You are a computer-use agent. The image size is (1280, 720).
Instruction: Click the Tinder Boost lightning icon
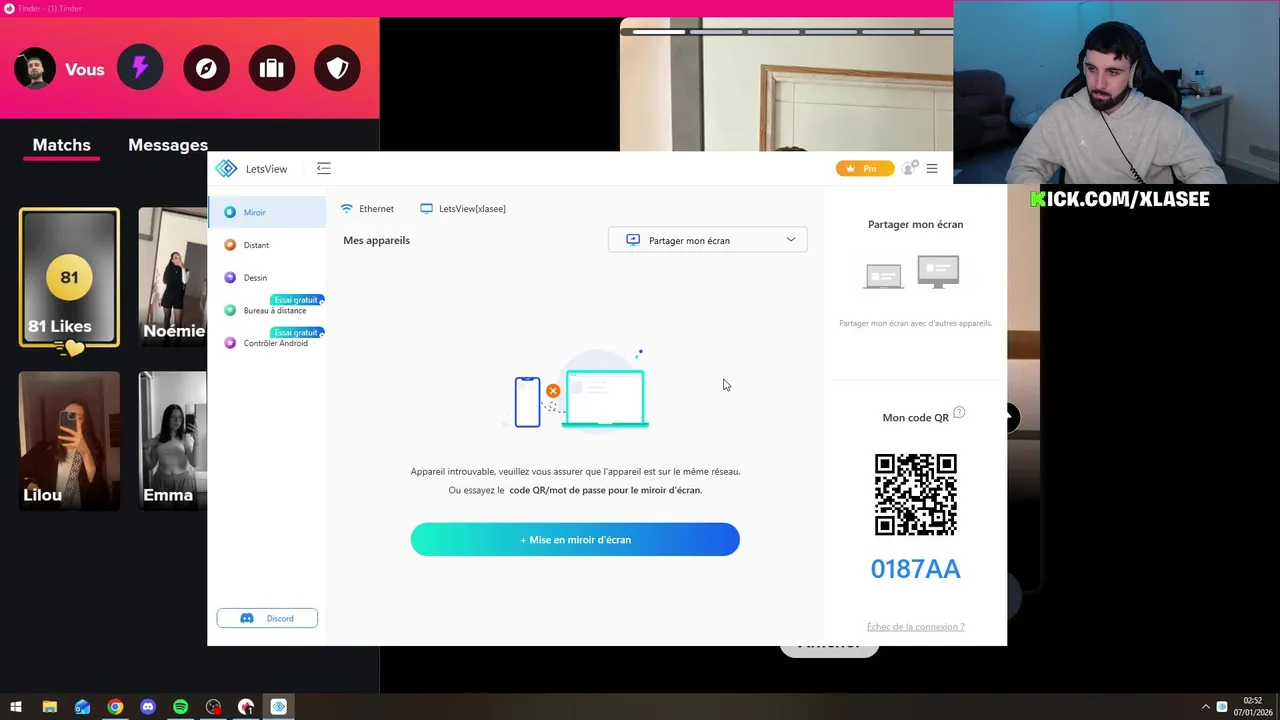point(140,68)
